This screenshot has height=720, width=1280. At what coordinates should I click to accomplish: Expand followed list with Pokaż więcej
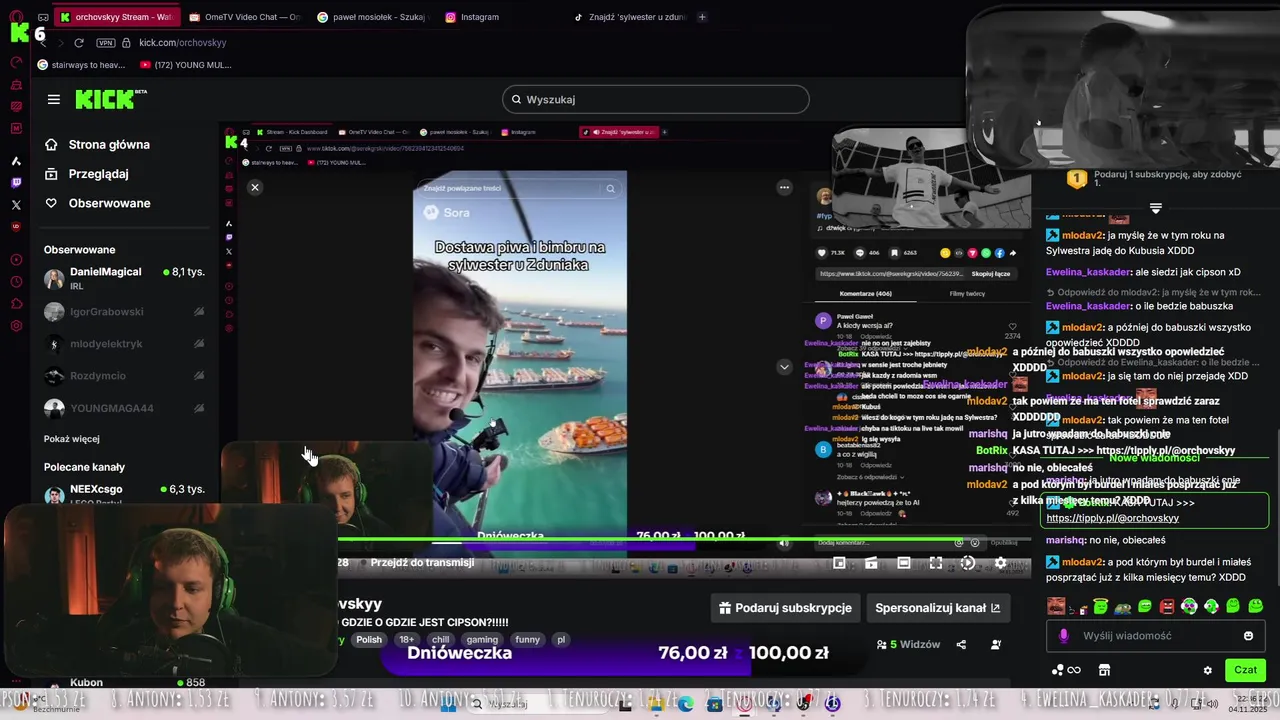[72, 439]
